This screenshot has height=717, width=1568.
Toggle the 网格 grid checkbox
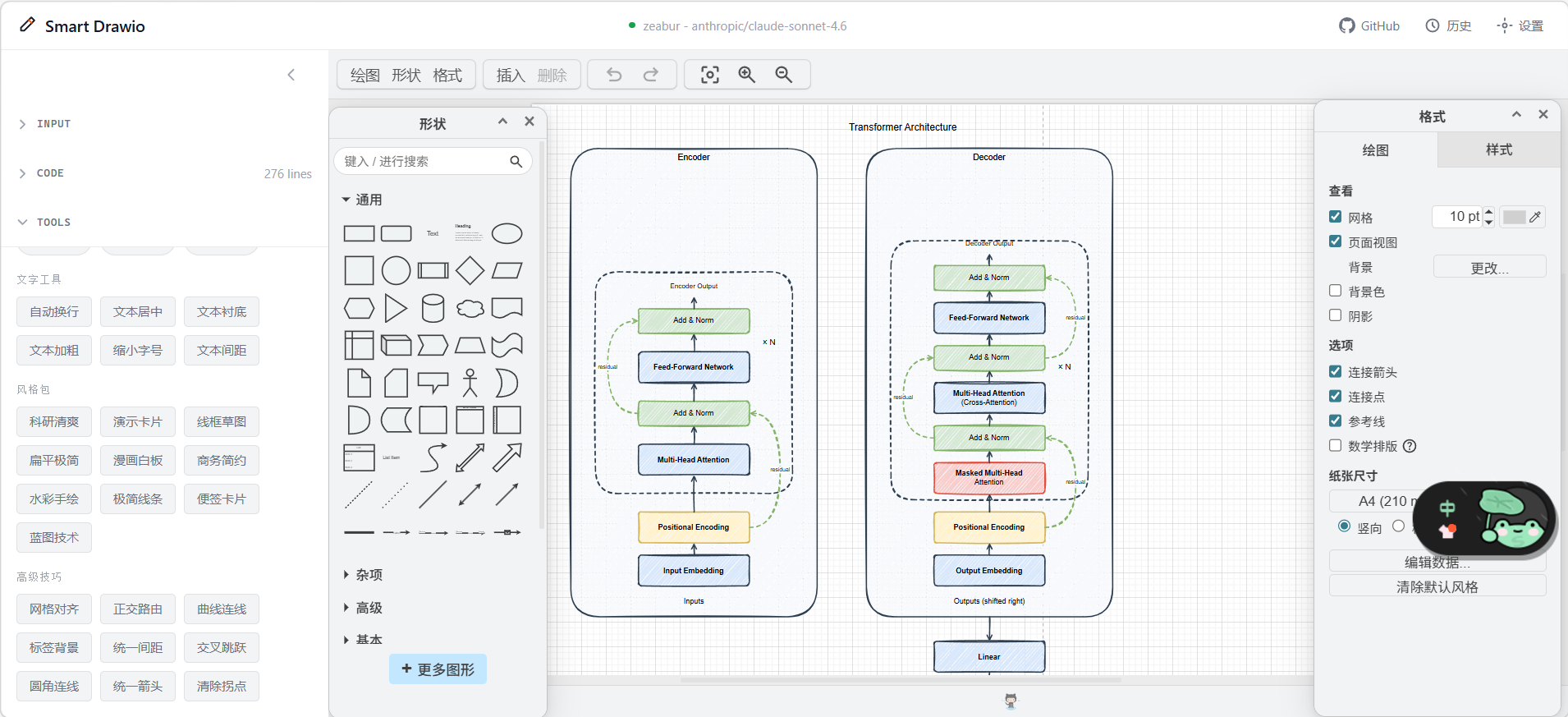tap(1336, 217)
